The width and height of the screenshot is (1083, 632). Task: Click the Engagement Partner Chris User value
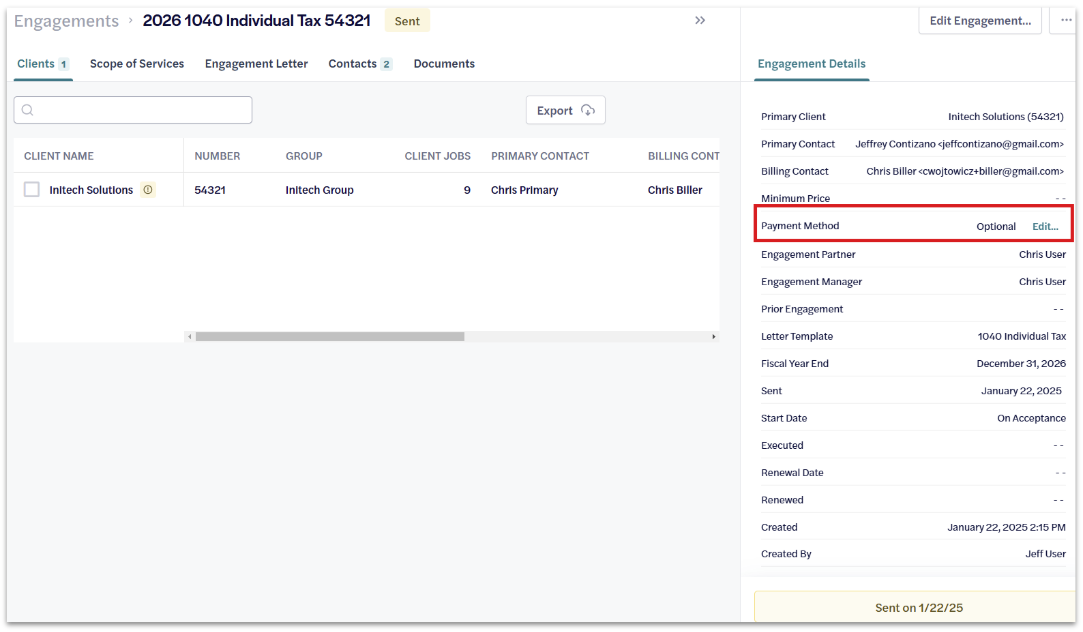pyautogui.click(x=1042, y=255)
